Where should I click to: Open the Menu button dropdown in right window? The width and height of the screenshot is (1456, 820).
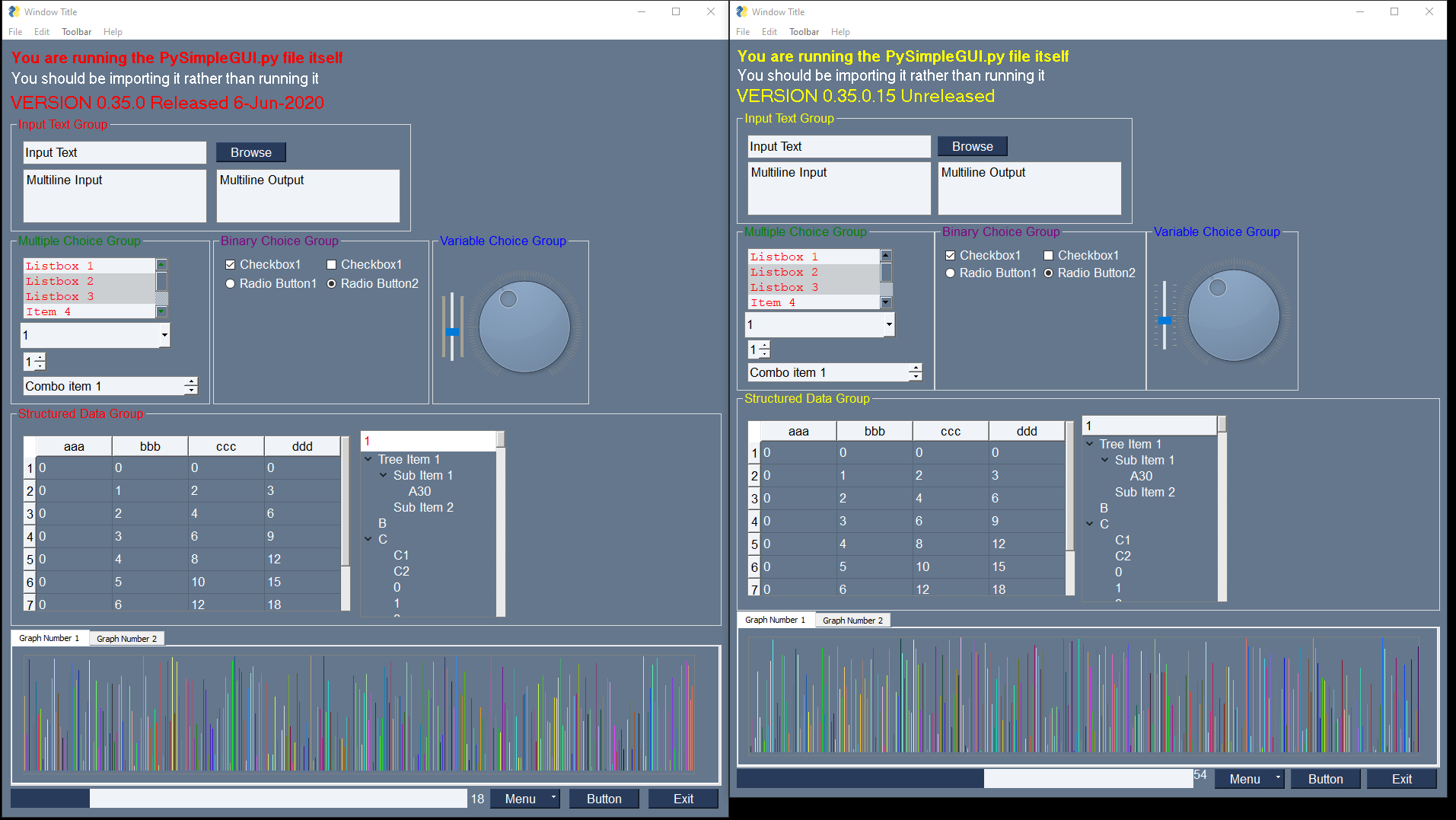[x=1278, y=779]
